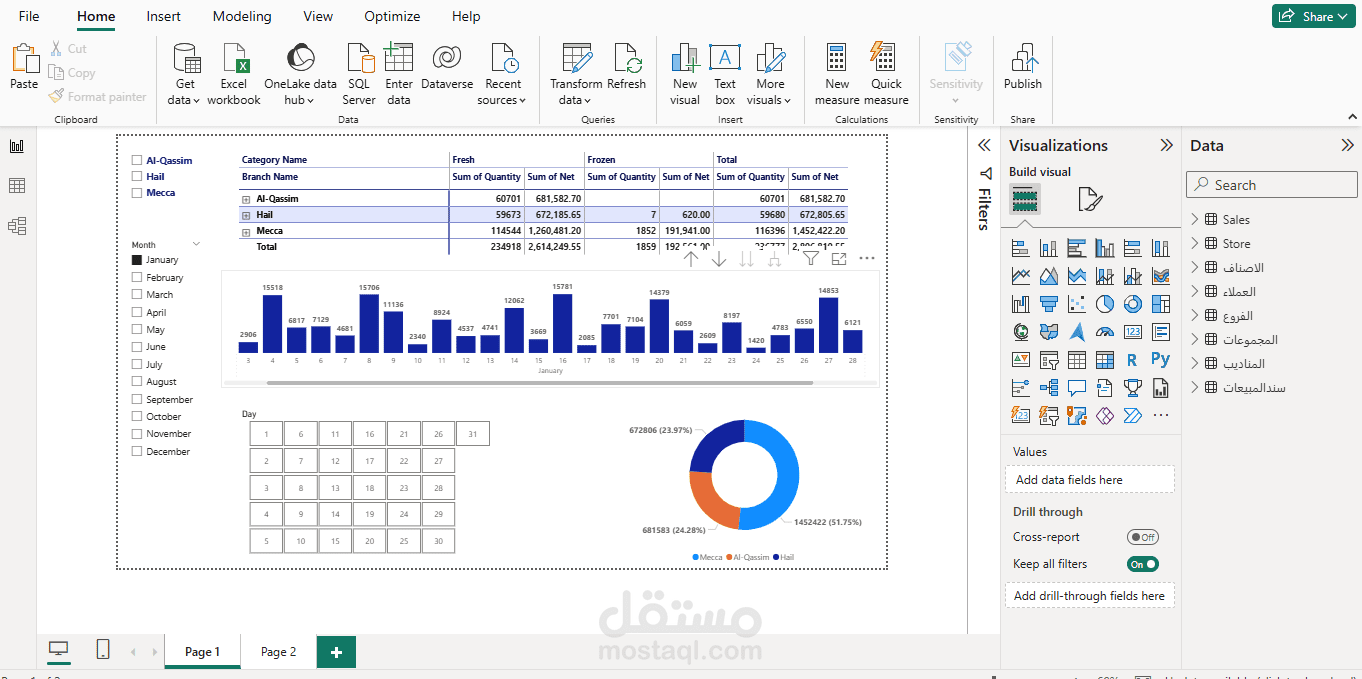
Task: Expand the Sales table in Data pane
Action: coord(1195,219)
